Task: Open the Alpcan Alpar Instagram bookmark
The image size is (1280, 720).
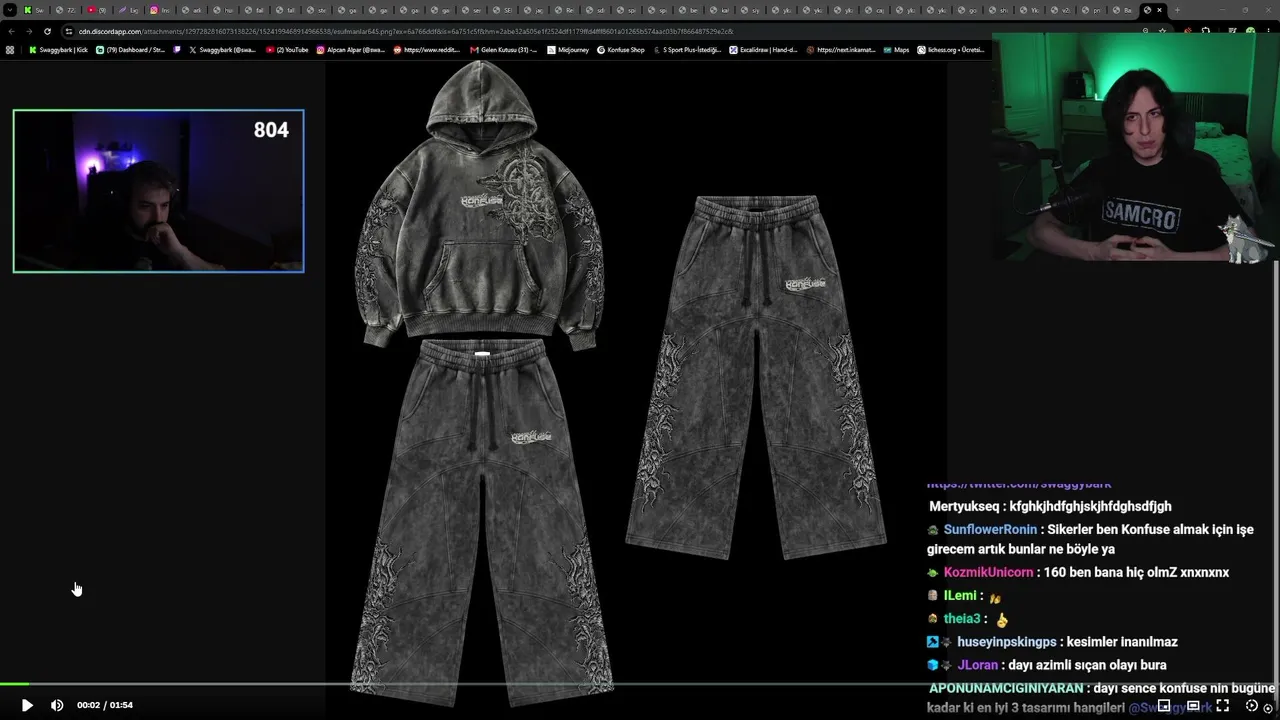Action: tap(350, 49)
